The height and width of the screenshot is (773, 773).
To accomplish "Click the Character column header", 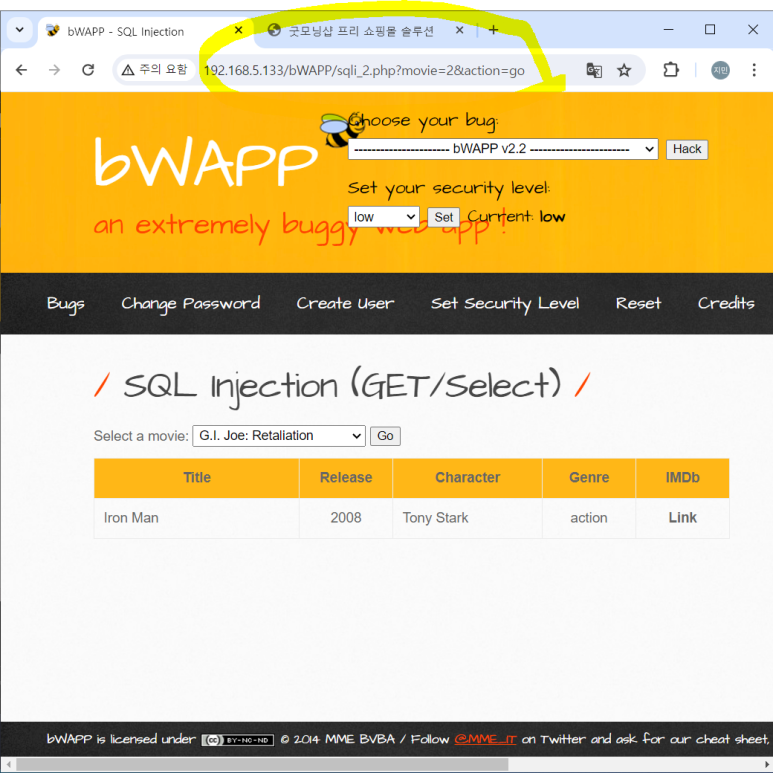I will (x=467, y=478).
